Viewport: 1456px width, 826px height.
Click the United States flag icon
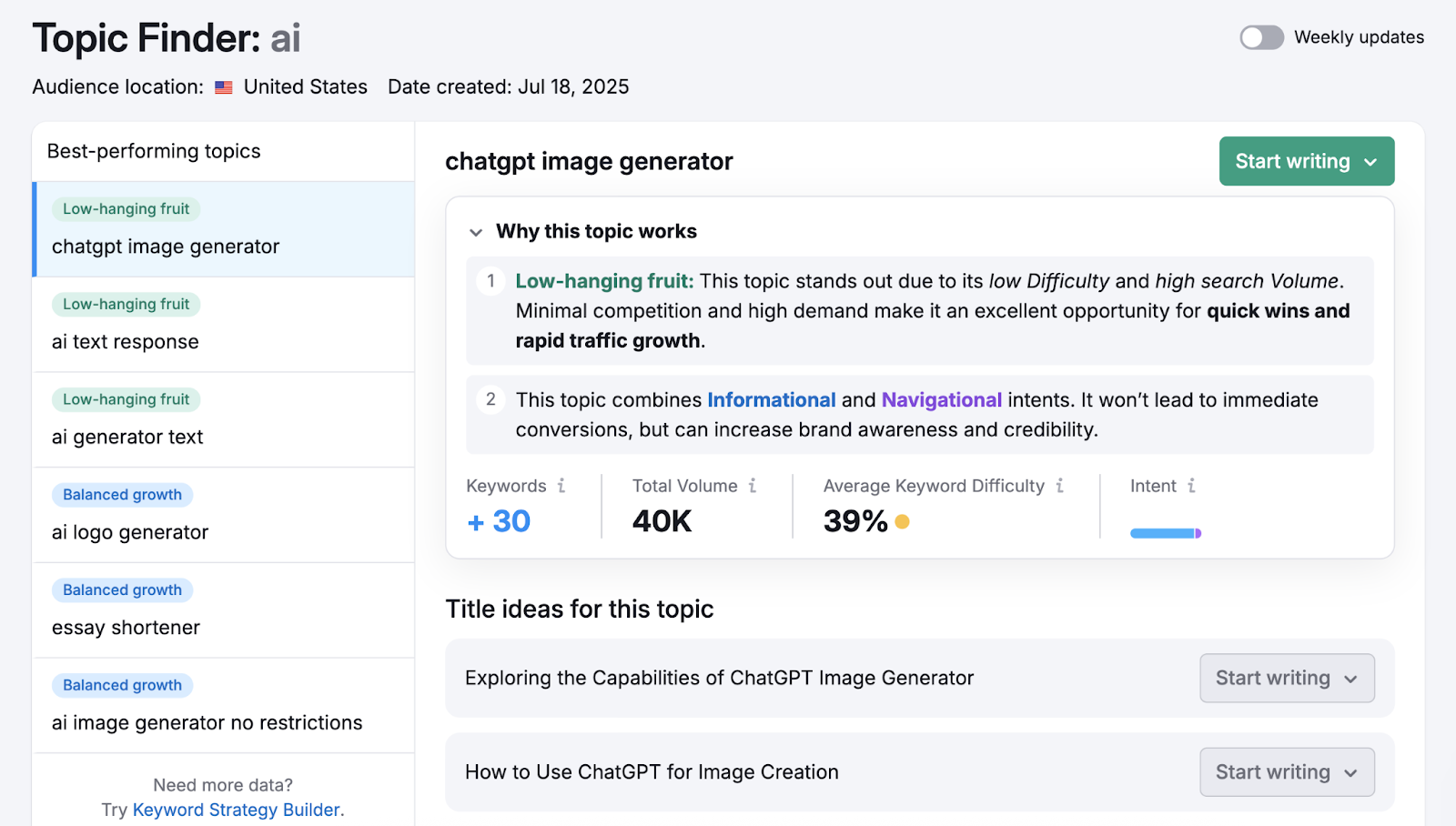pos(224,87)
